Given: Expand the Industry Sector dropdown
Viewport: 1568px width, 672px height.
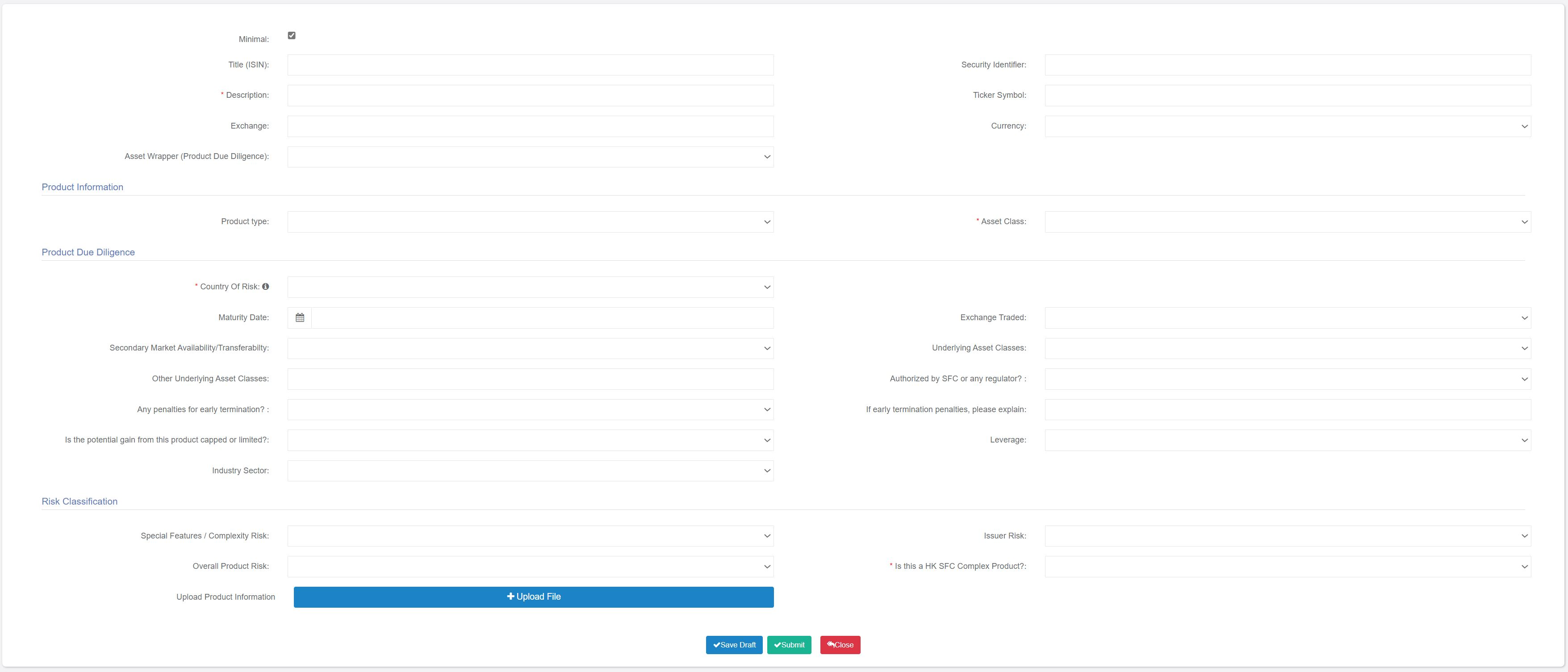Looking at the screenshot, I should (x=530, y=471).
